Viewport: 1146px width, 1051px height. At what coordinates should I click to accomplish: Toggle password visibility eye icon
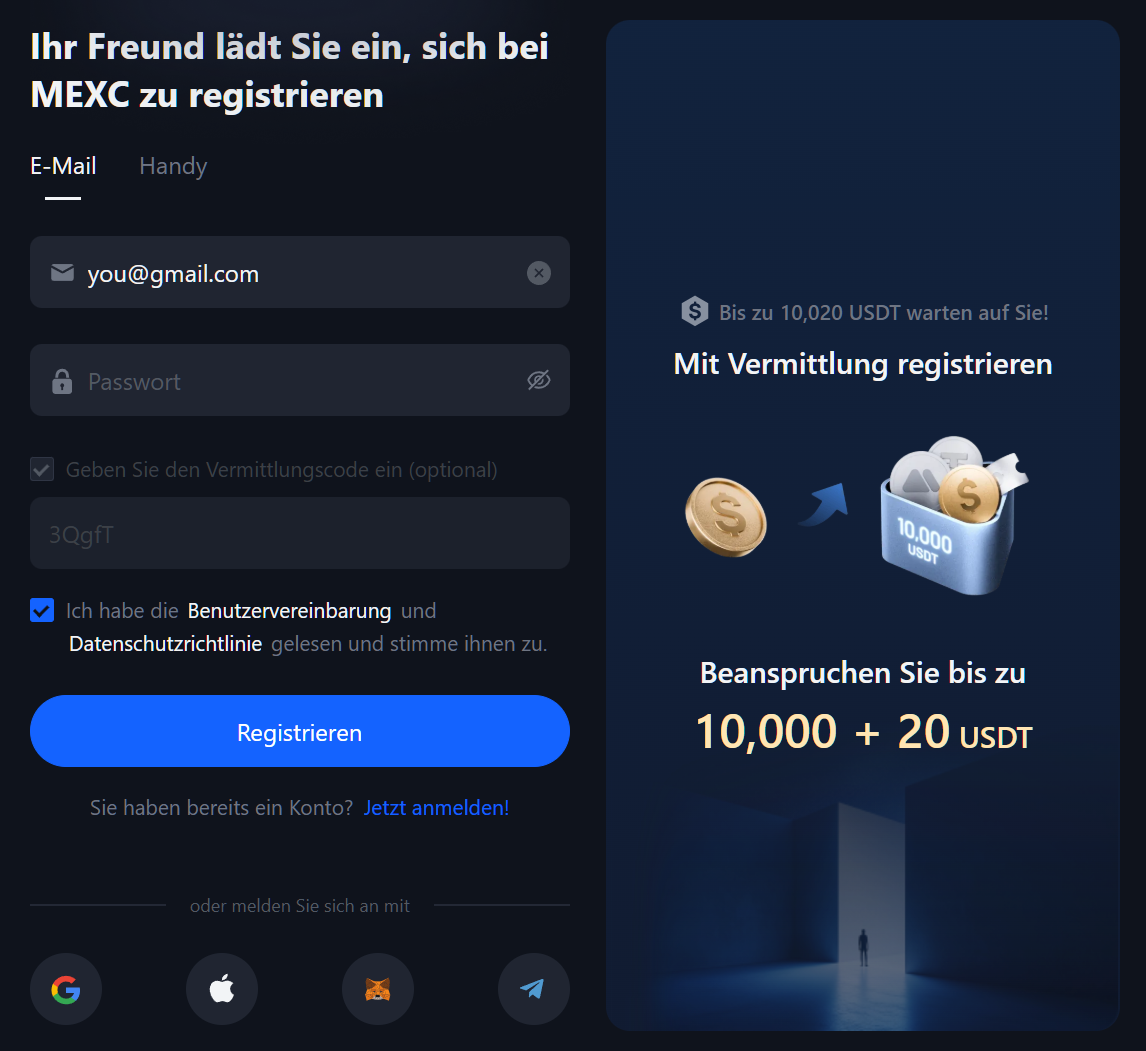click(539, 380)
